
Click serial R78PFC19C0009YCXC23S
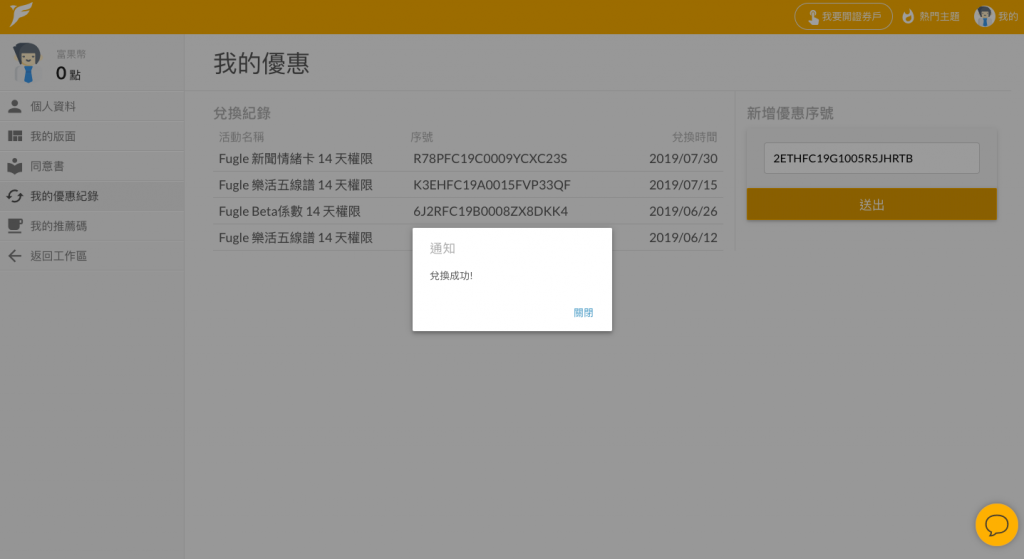coord(490,159)
